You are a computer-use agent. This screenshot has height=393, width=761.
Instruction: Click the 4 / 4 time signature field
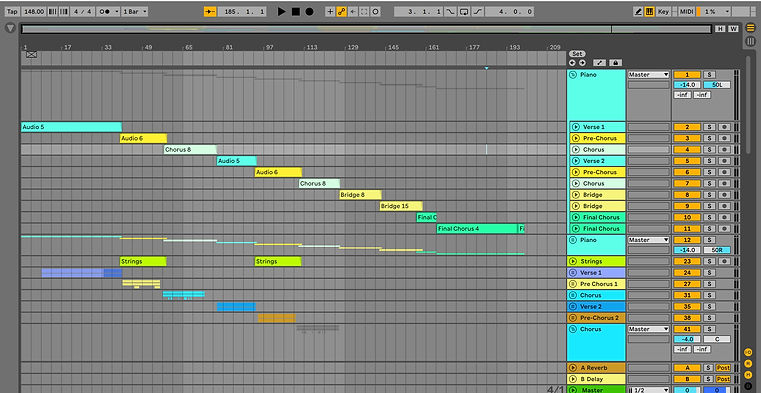[83, 12]
